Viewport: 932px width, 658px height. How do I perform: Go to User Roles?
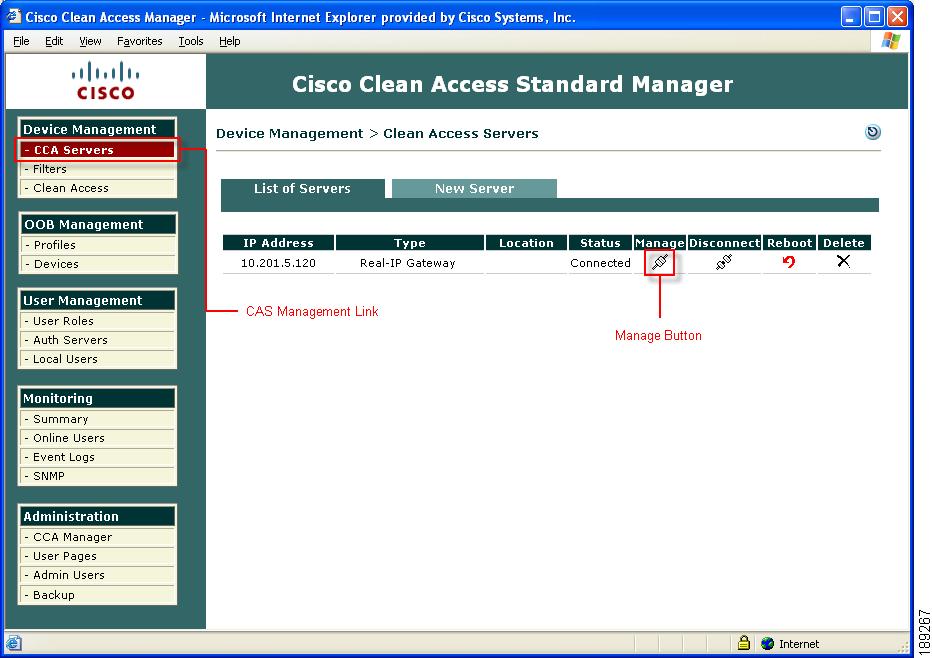click(x=97, y=321)
